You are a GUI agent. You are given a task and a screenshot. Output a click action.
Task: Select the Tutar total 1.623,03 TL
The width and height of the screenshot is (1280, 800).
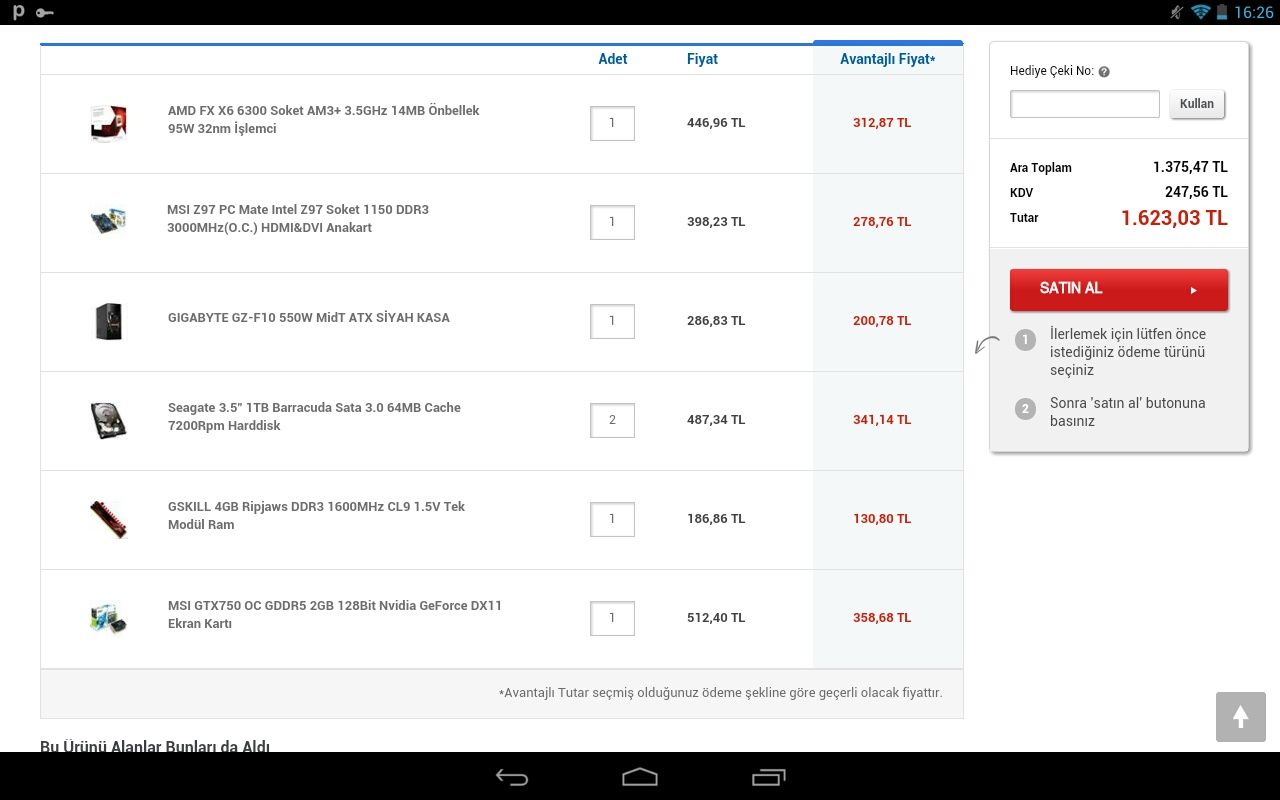[x=1174, y=218]
